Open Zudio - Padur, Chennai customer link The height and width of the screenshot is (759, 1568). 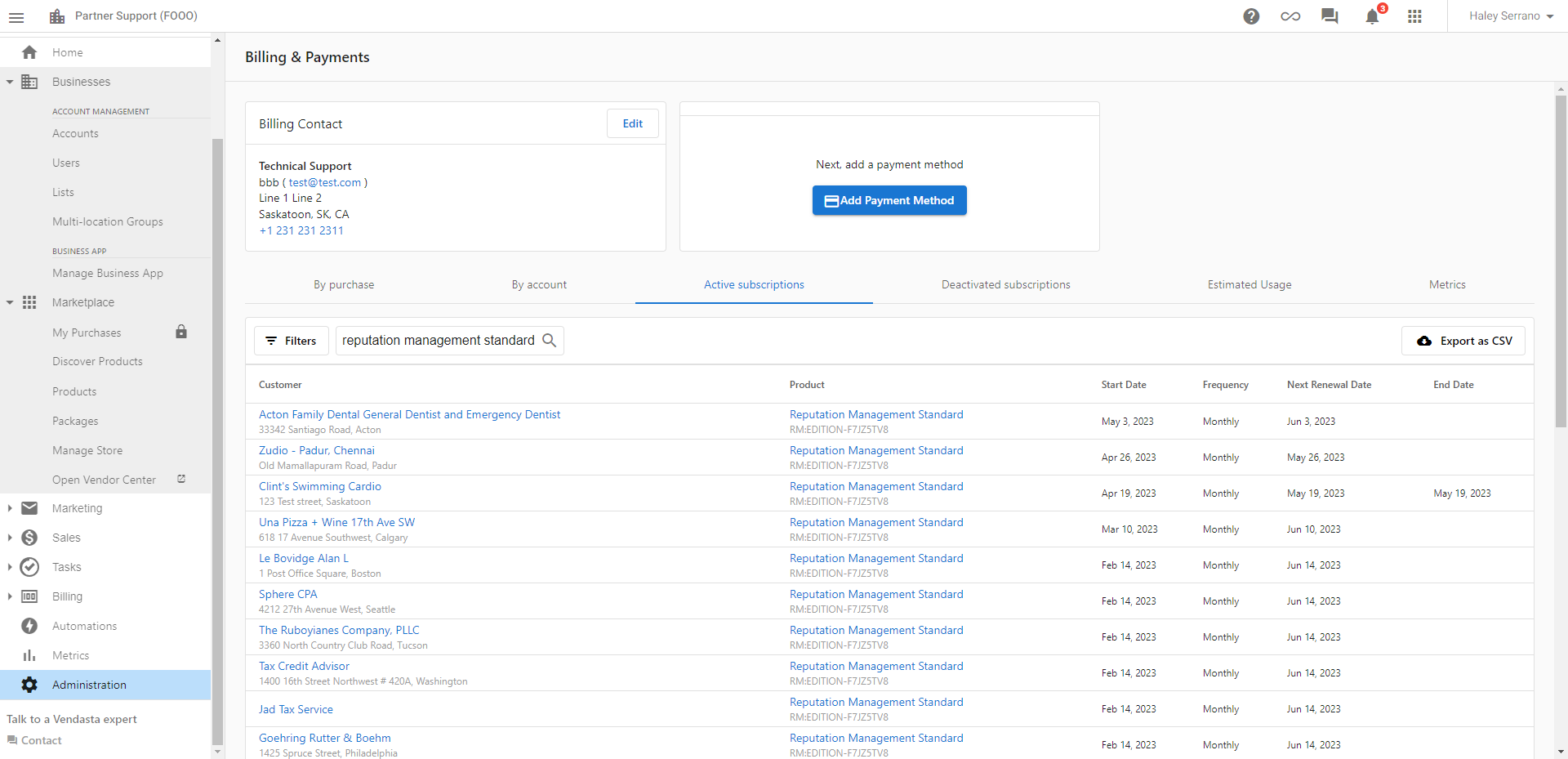(x=317, y=450)
